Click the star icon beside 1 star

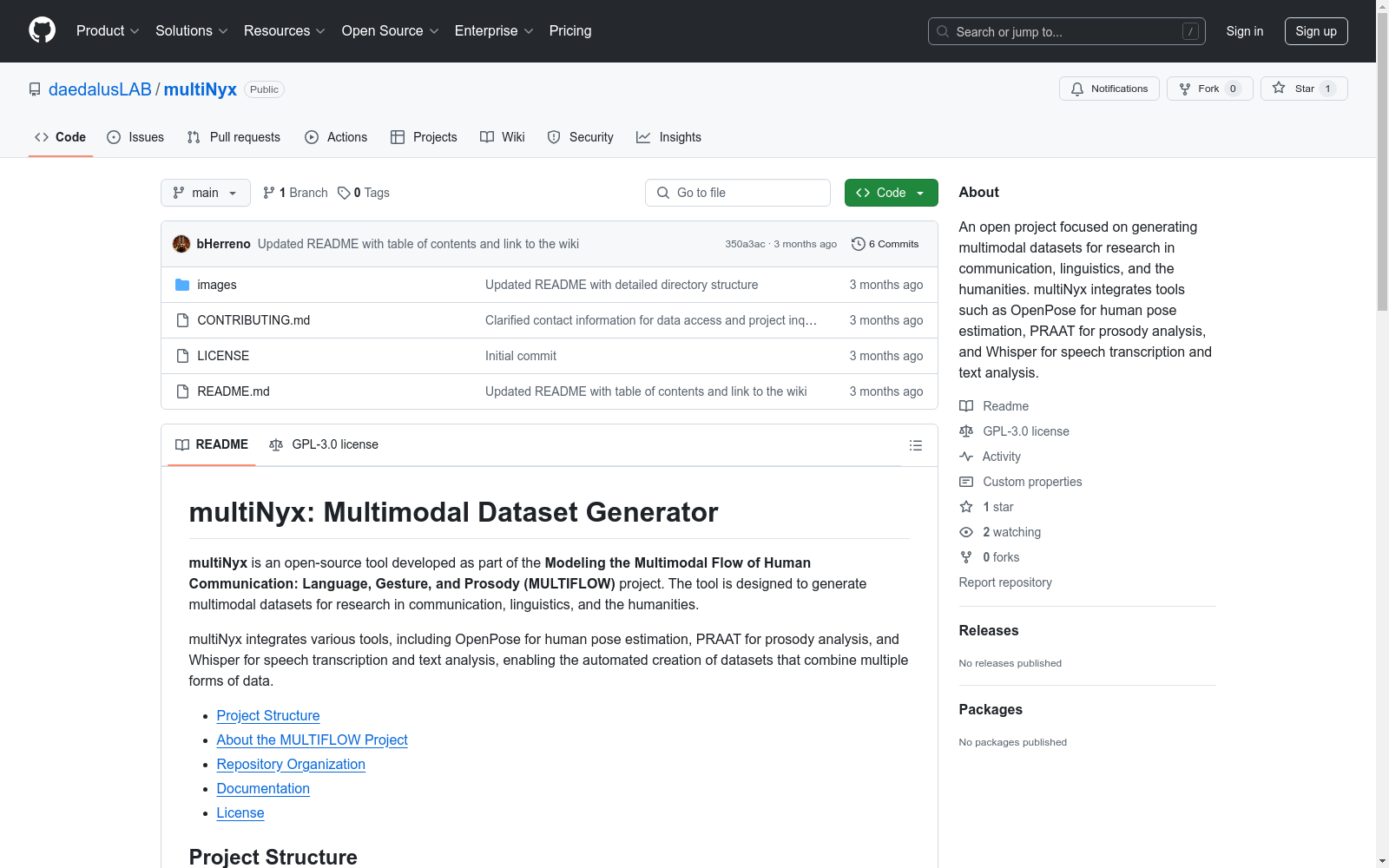[x=966, y=507]
